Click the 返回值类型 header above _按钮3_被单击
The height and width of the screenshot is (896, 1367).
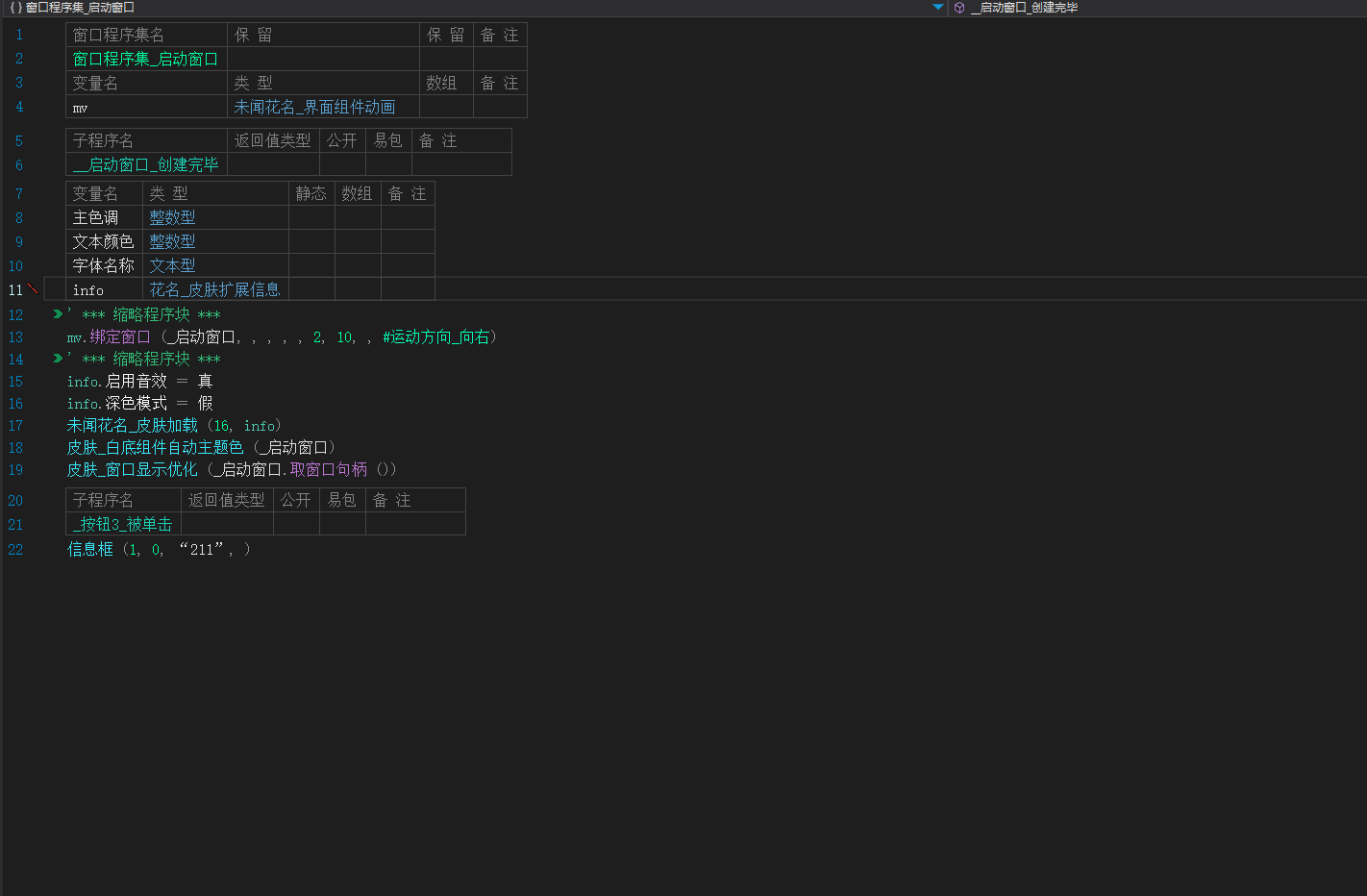[x=227, y=500]
